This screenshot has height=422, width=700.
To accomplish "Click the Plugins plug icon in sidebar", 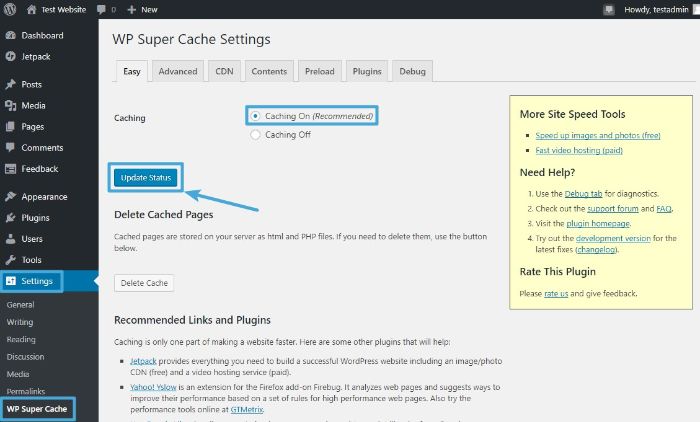I will click(x=11, y=217).
